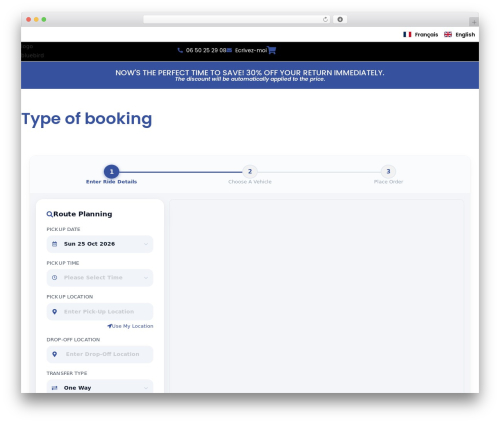Click the PICKUP DATE field label
This screenshot has height=423, width=500.
[63, 229]
